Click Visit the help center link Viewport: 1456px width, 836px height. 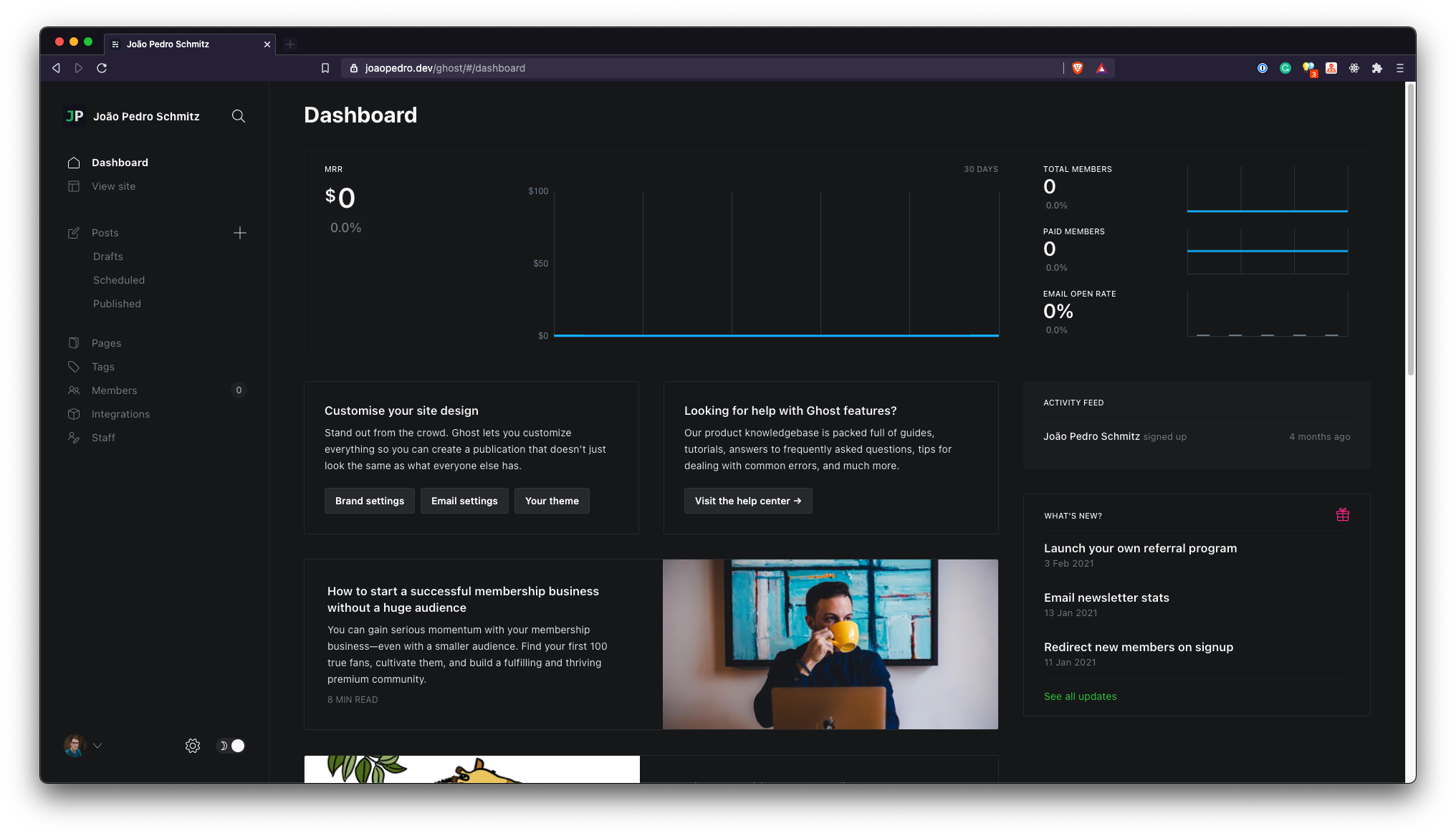pos(748,500)
